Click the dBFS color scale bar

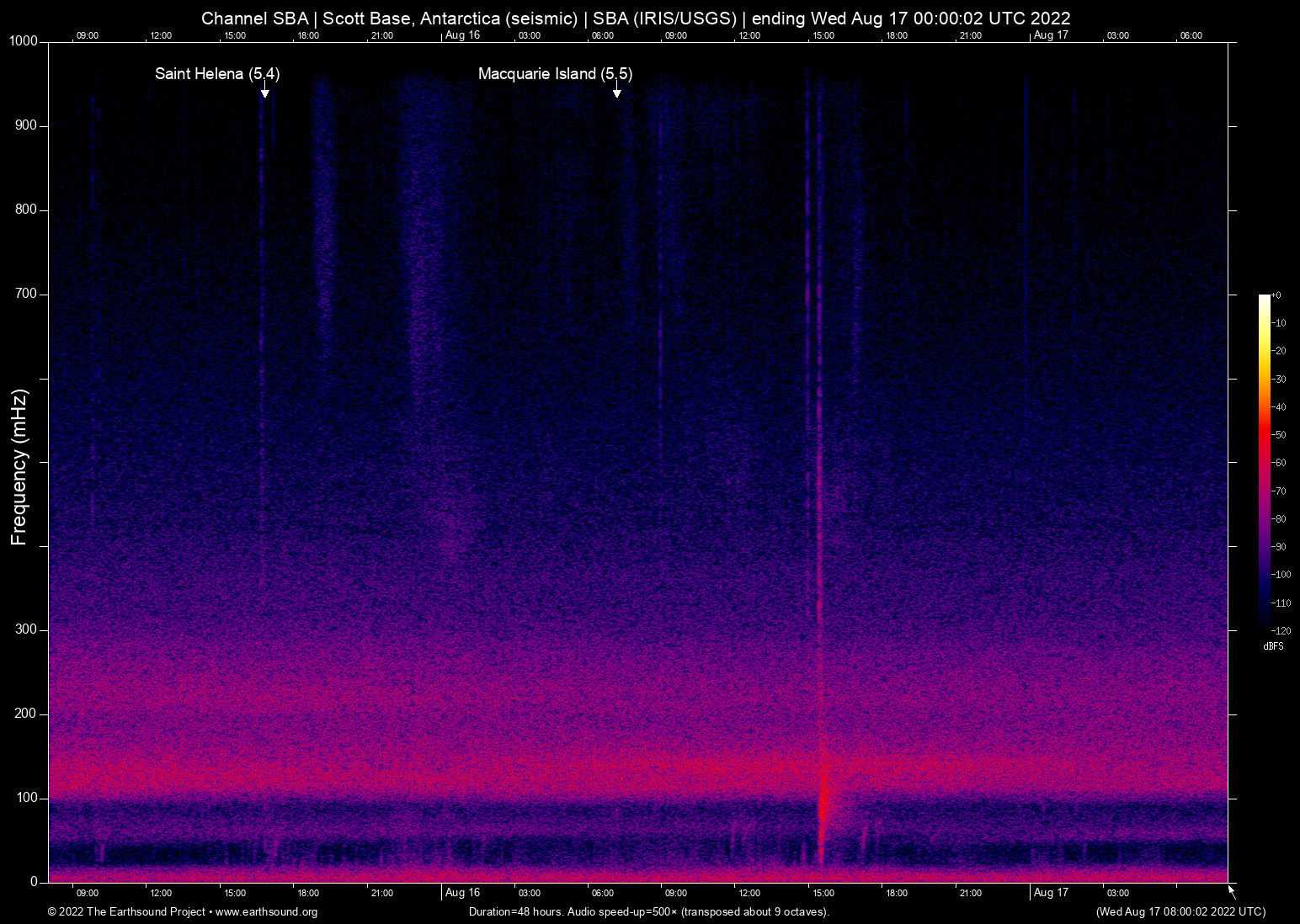(1264, 461)
